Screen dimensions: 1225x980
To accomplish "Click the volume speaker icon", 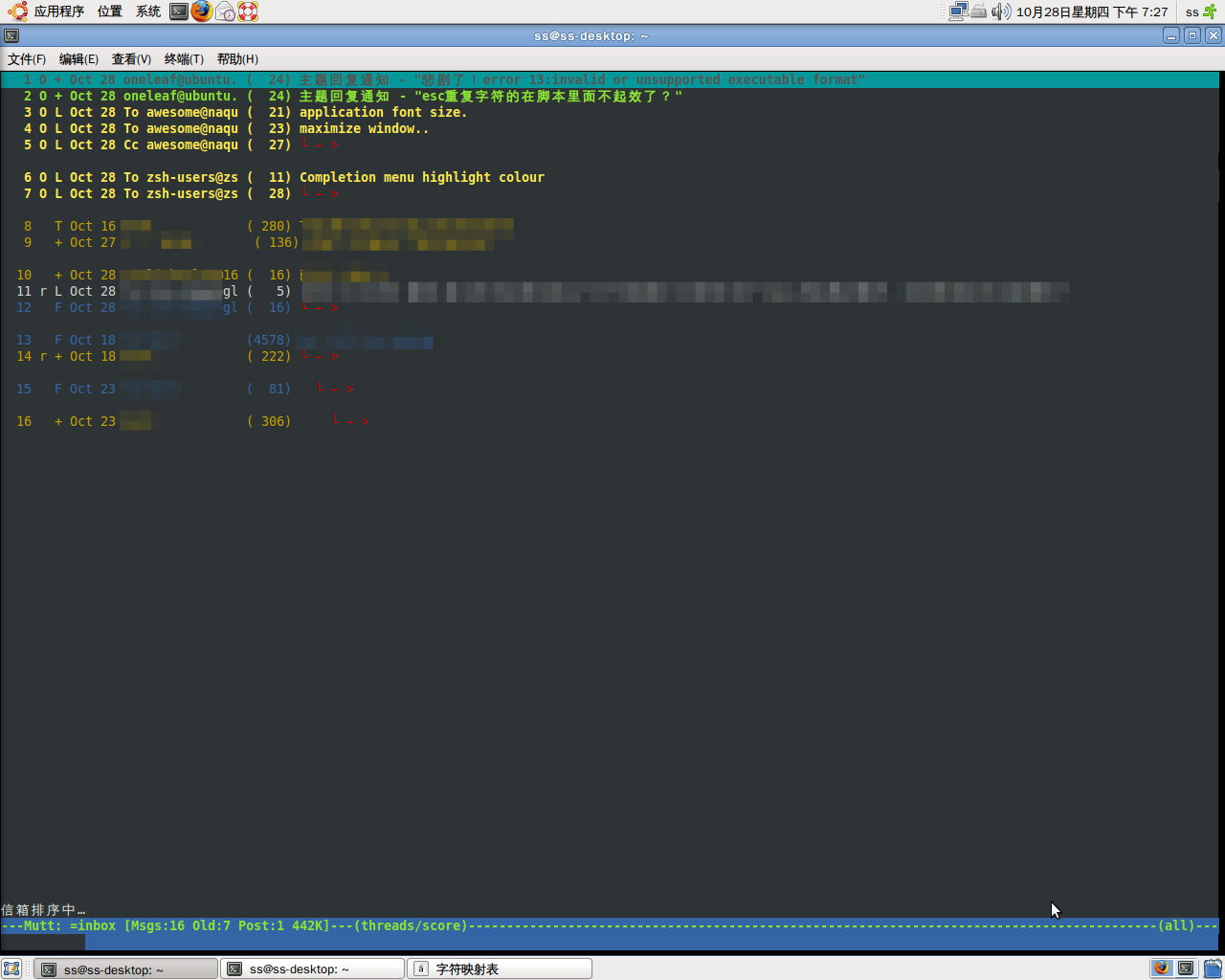I will pos(1000,11).
